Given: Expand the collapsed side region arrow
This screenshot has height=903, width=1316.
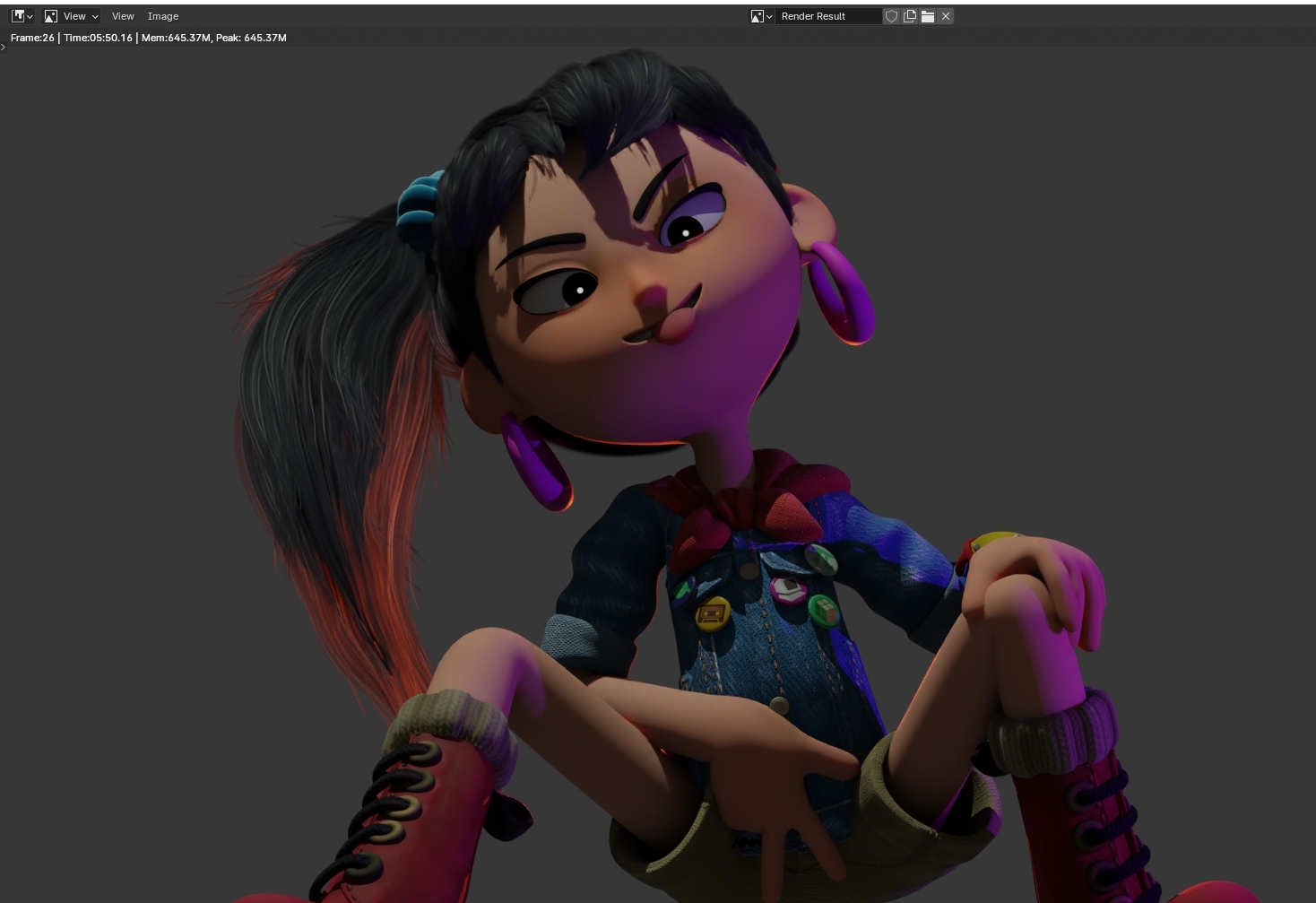Looking at the screenshot, I should pos(4,48).
